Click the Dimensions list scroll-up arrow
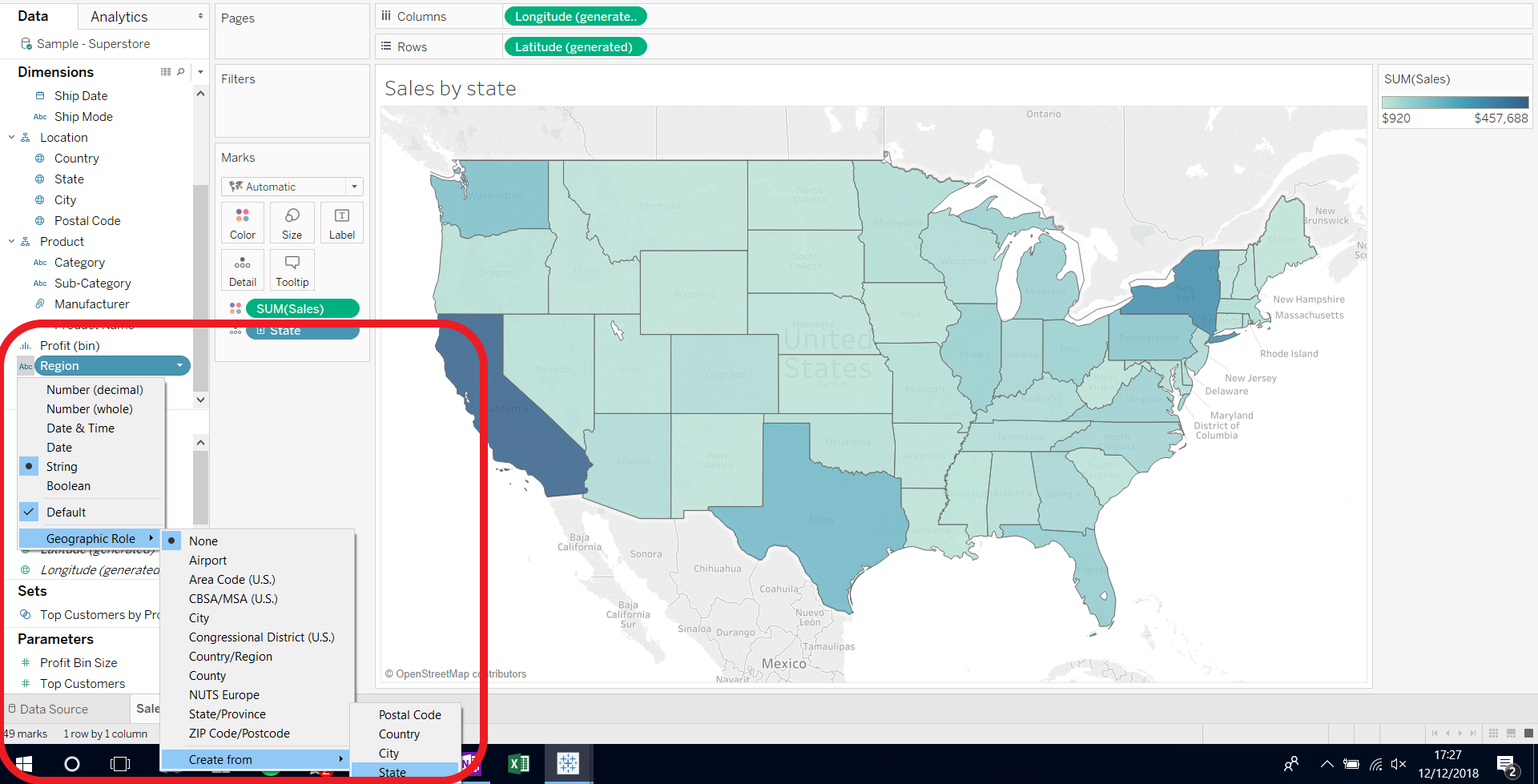1538x784 pixels. pos(200,94)
